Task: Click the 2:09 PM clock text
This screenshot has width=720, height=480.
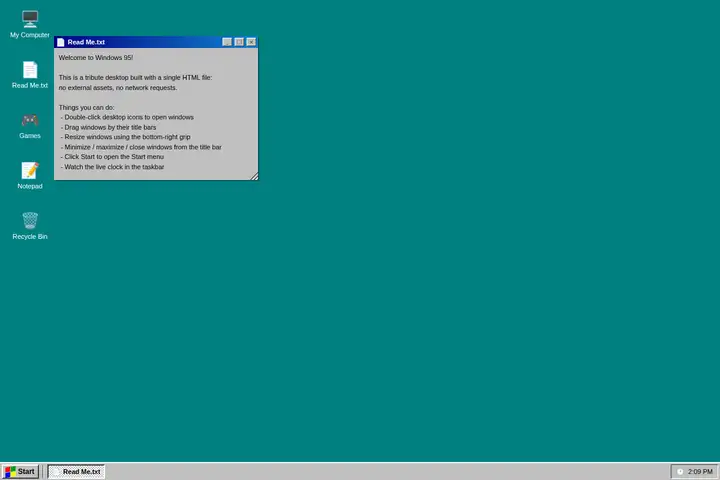Action: [700, 472]
